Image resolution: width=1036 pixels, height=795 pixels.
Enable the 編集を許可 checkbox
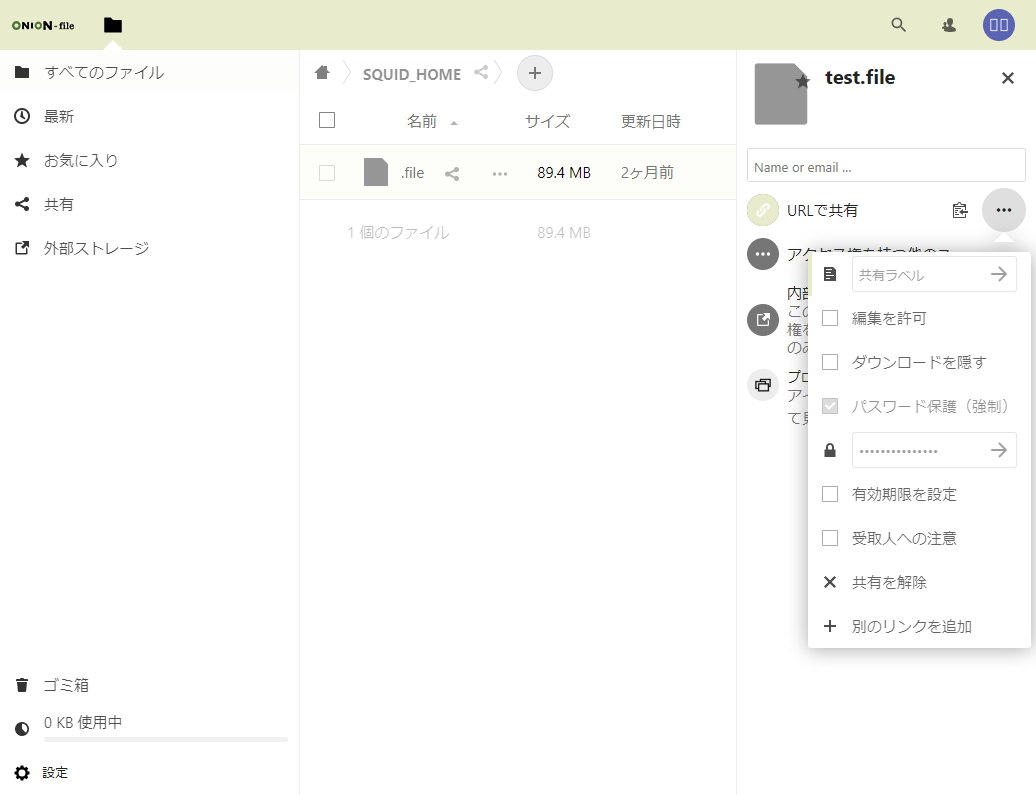(x=830, y=318)
